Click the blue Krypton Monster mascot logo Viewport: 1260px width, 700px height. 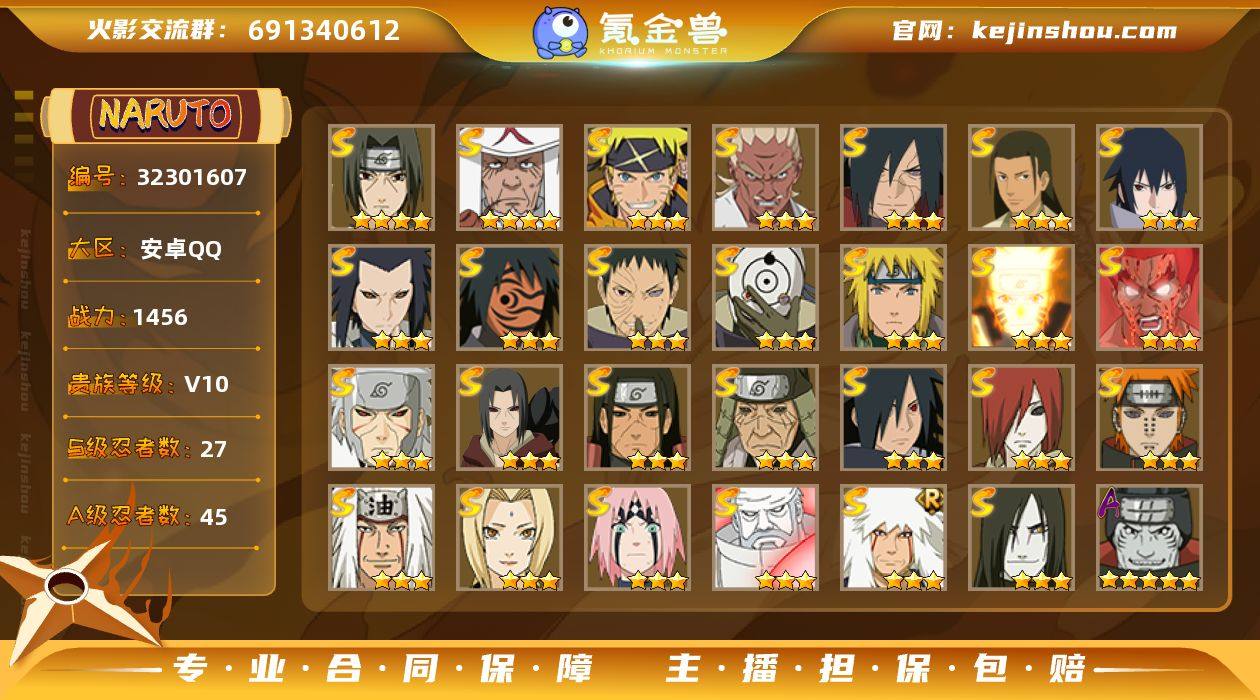coord(560,32)
